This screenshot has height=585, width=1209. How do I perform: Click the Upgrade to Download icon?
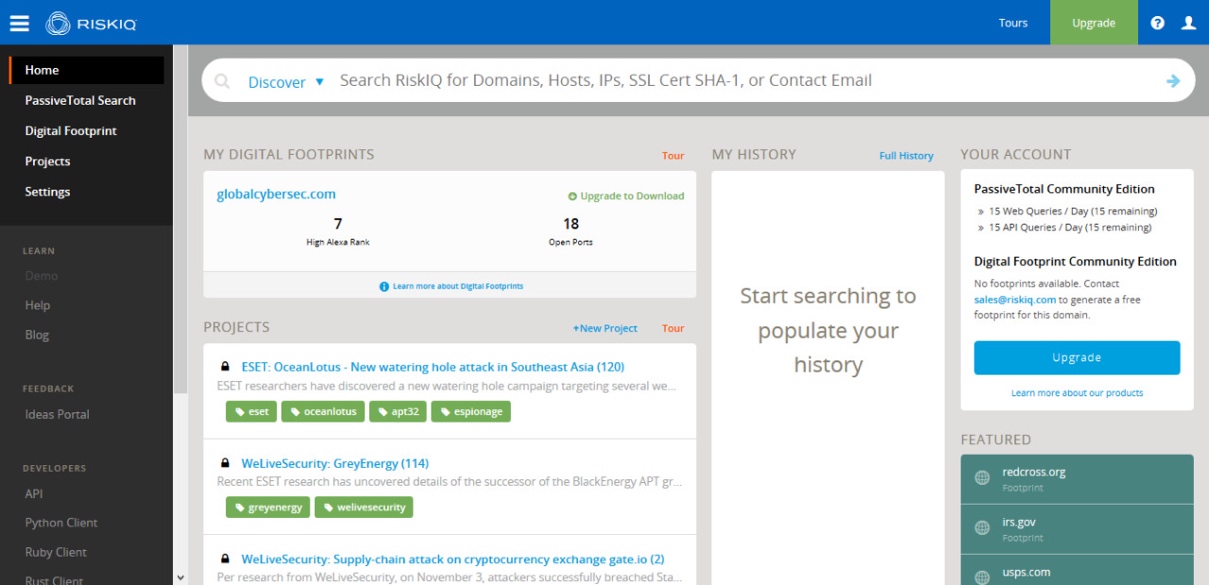(x=573, y=196)
